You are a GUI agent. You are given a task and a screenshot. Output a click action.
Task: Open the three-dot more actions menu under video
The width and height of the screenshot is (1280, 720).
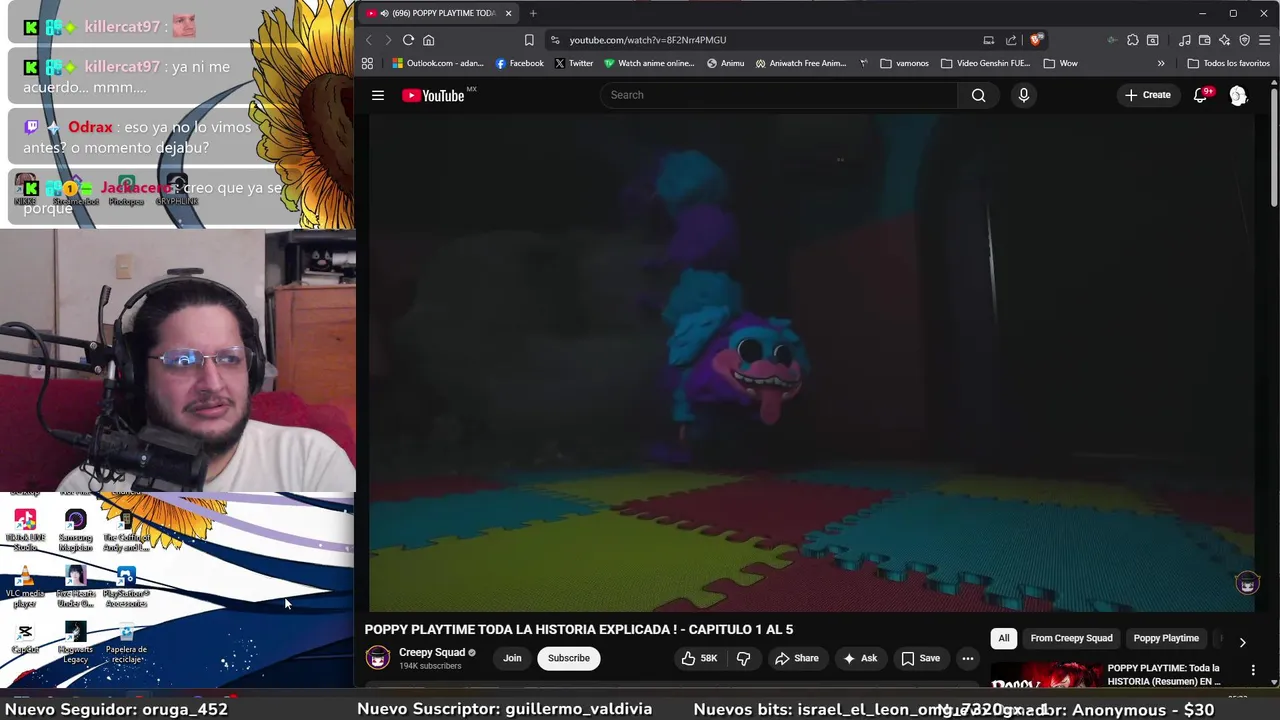coord(967,658)
